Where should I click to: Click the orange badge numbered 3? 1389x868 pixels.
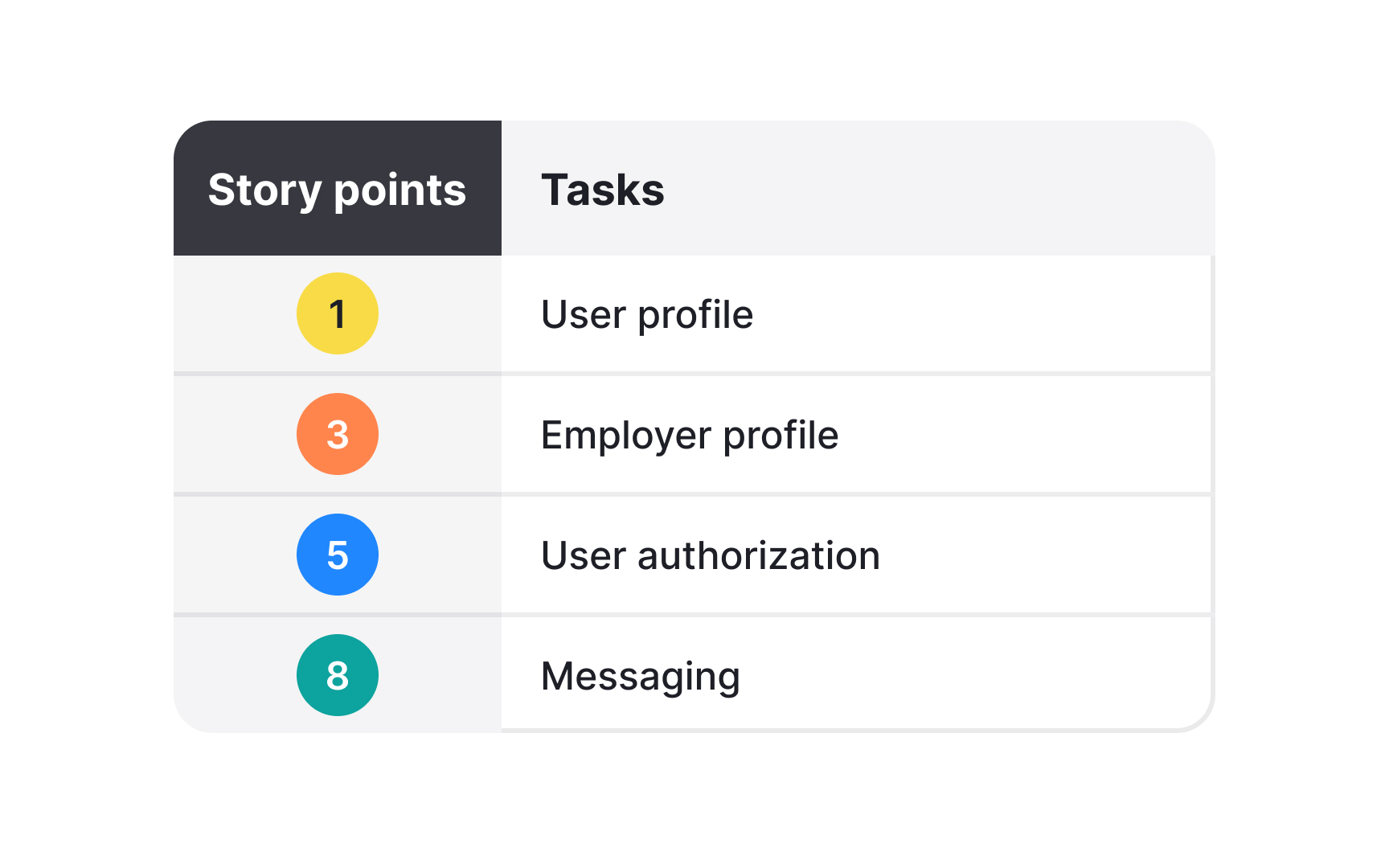tap(338, 434)
